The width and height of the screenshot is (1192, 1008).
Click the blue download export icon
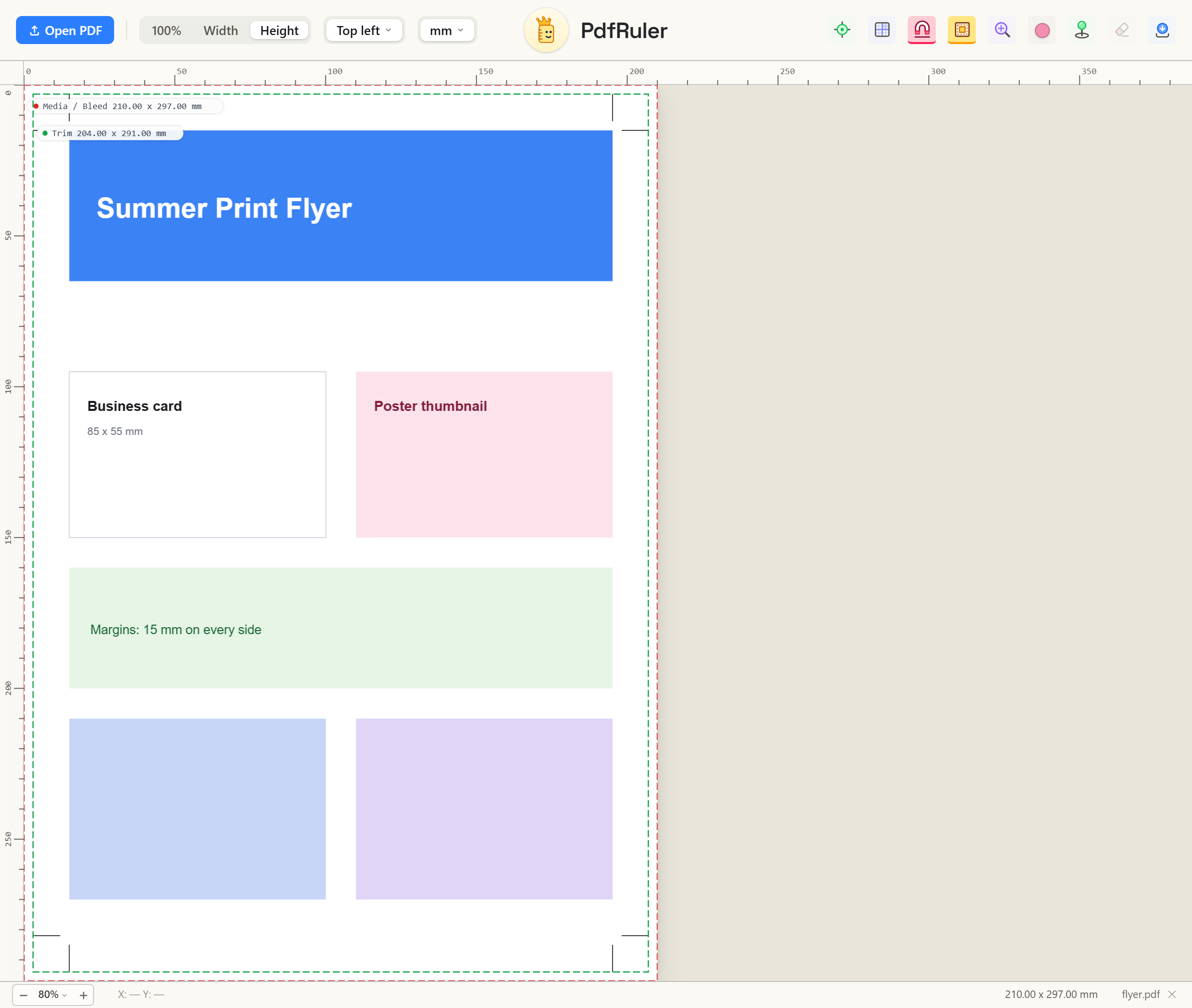click(x=1161, y=30)
